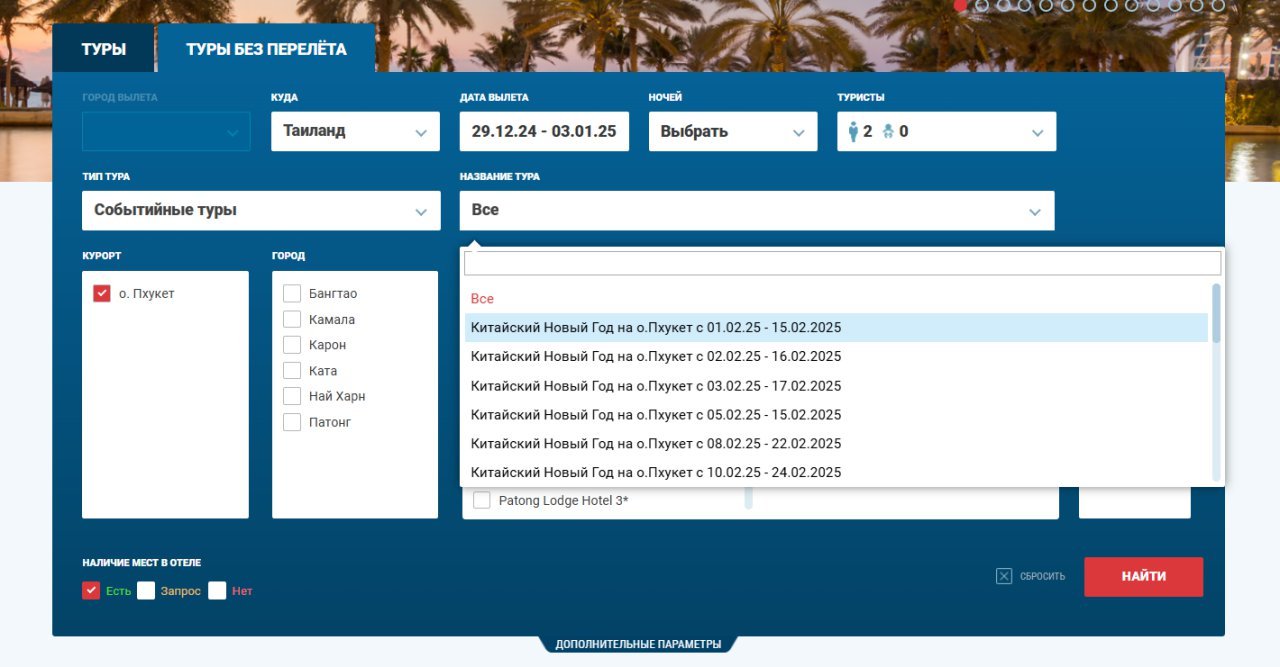Choose tour с 08.02.25 - 22.02.2025
This screenshot has height=667, width=1280.
point(836,444)
